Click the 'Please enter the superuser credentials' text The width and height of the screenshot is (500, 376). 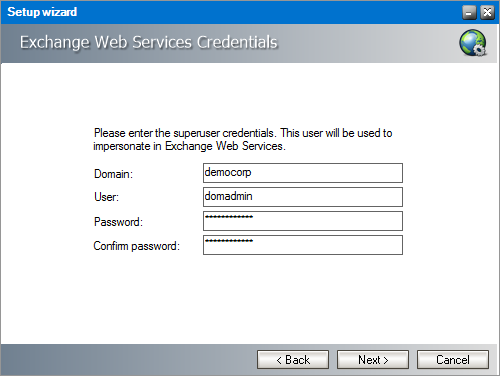(x=184, y=133)
